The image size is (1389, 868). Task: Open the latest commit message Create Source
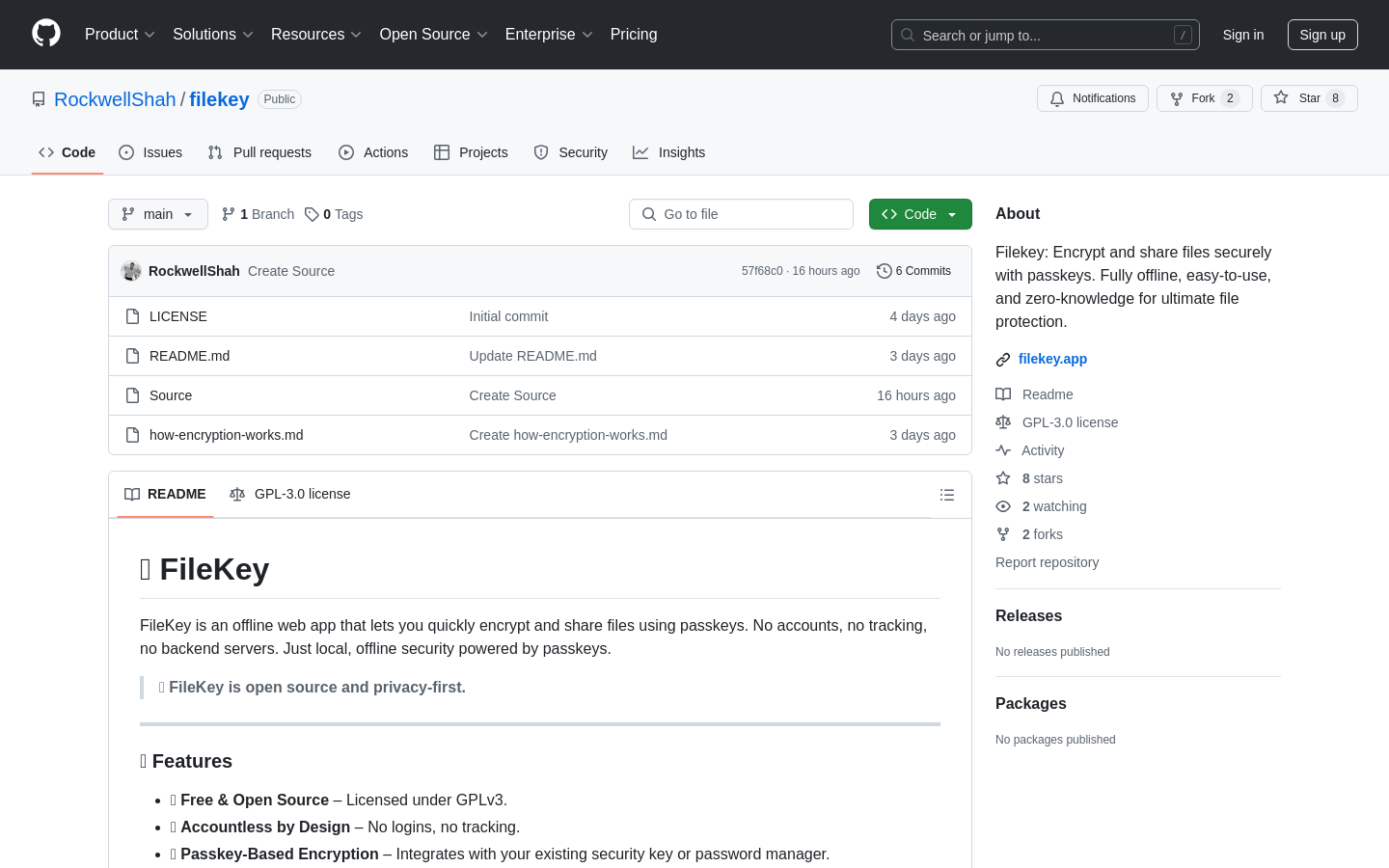click(291, 271)
